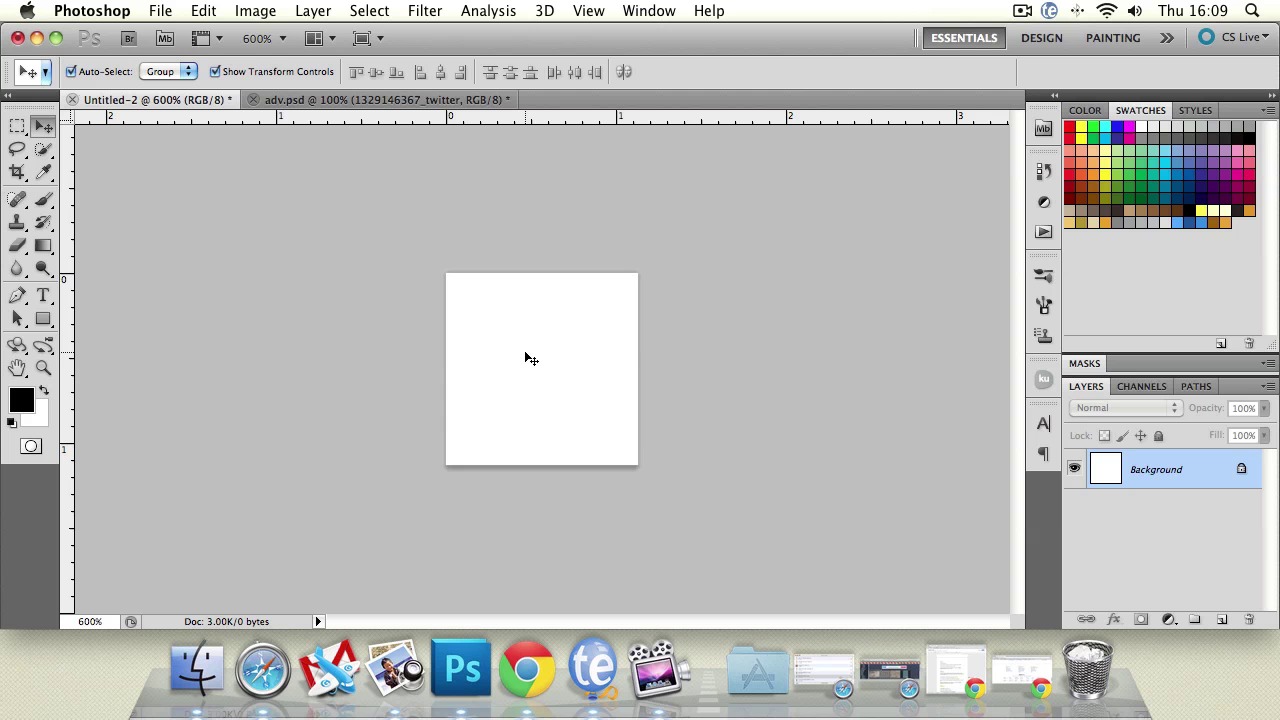Select the Pen tool
The height and width of the screenshot is (720, 1280).
click(17, 295)
